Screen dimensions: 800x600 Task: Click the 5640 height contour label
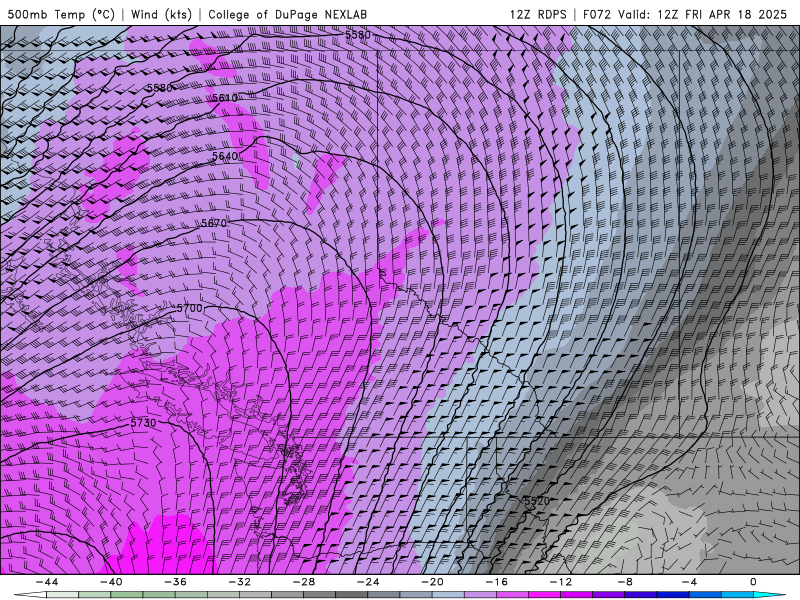[x=224, y=156]
